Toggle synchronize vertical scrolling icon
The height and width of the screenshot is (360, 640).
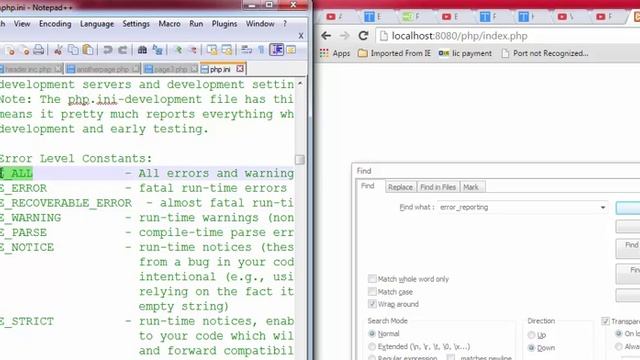point(212,50)
